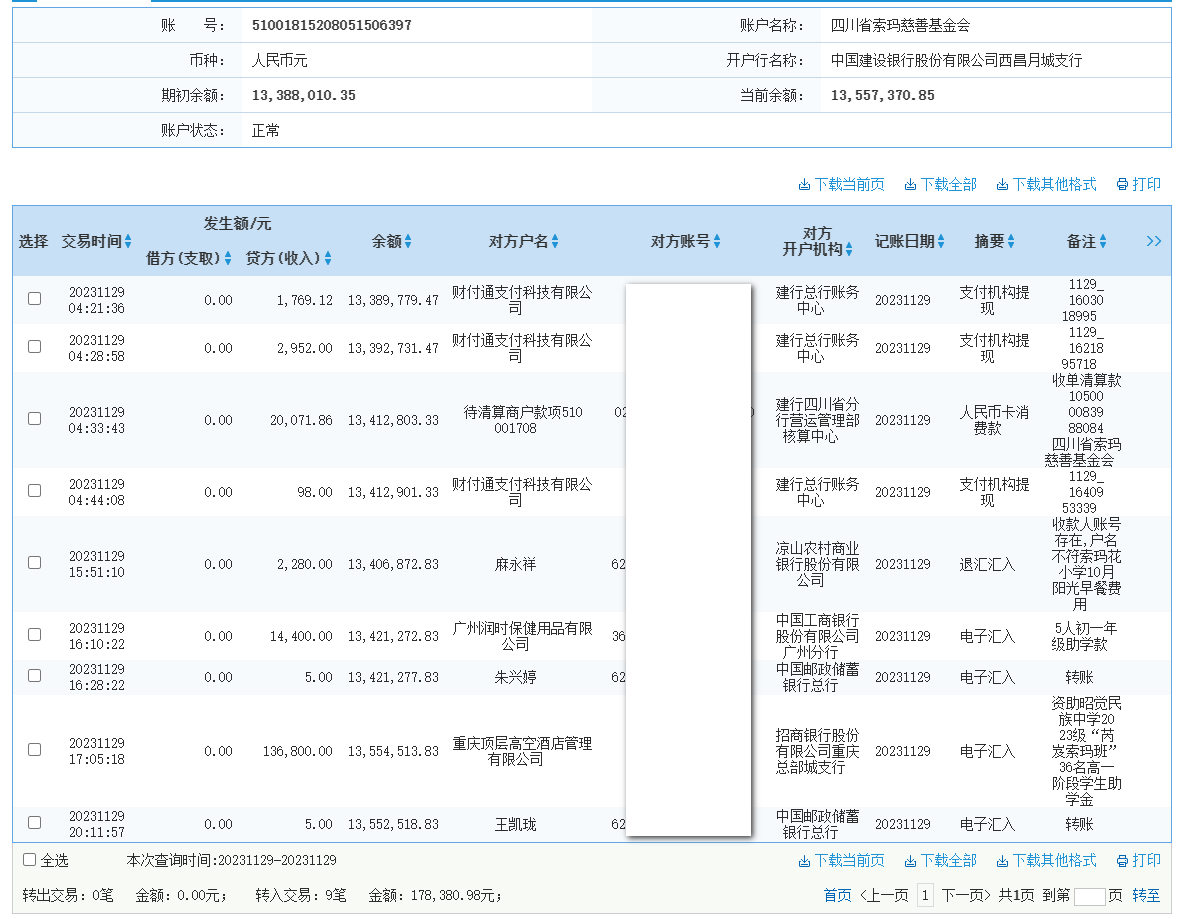Click 转至 to jump to page
Viewport: 1179px width, 919px height.
coord(1146,895)
